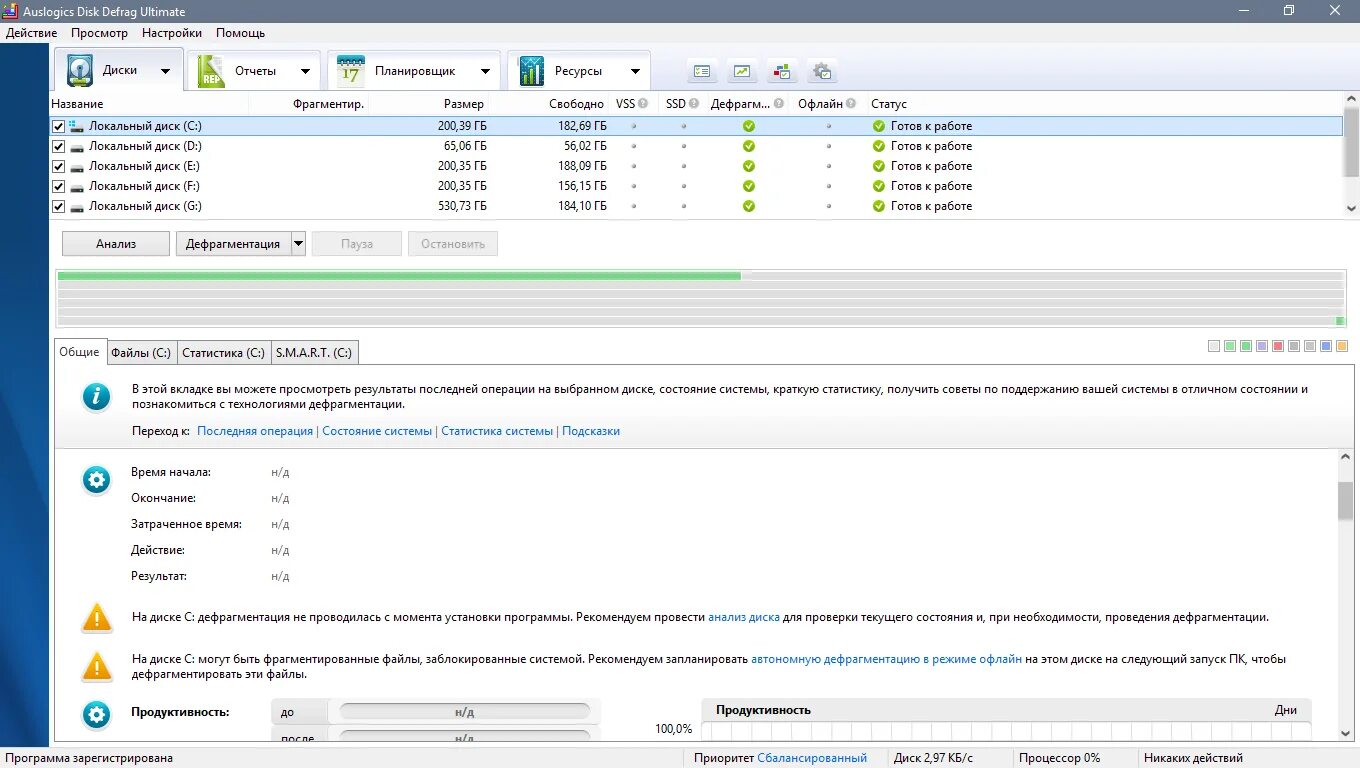Click the red legend color swatch
This screenshot has height=768, width=1360.
coord(1278,346)
